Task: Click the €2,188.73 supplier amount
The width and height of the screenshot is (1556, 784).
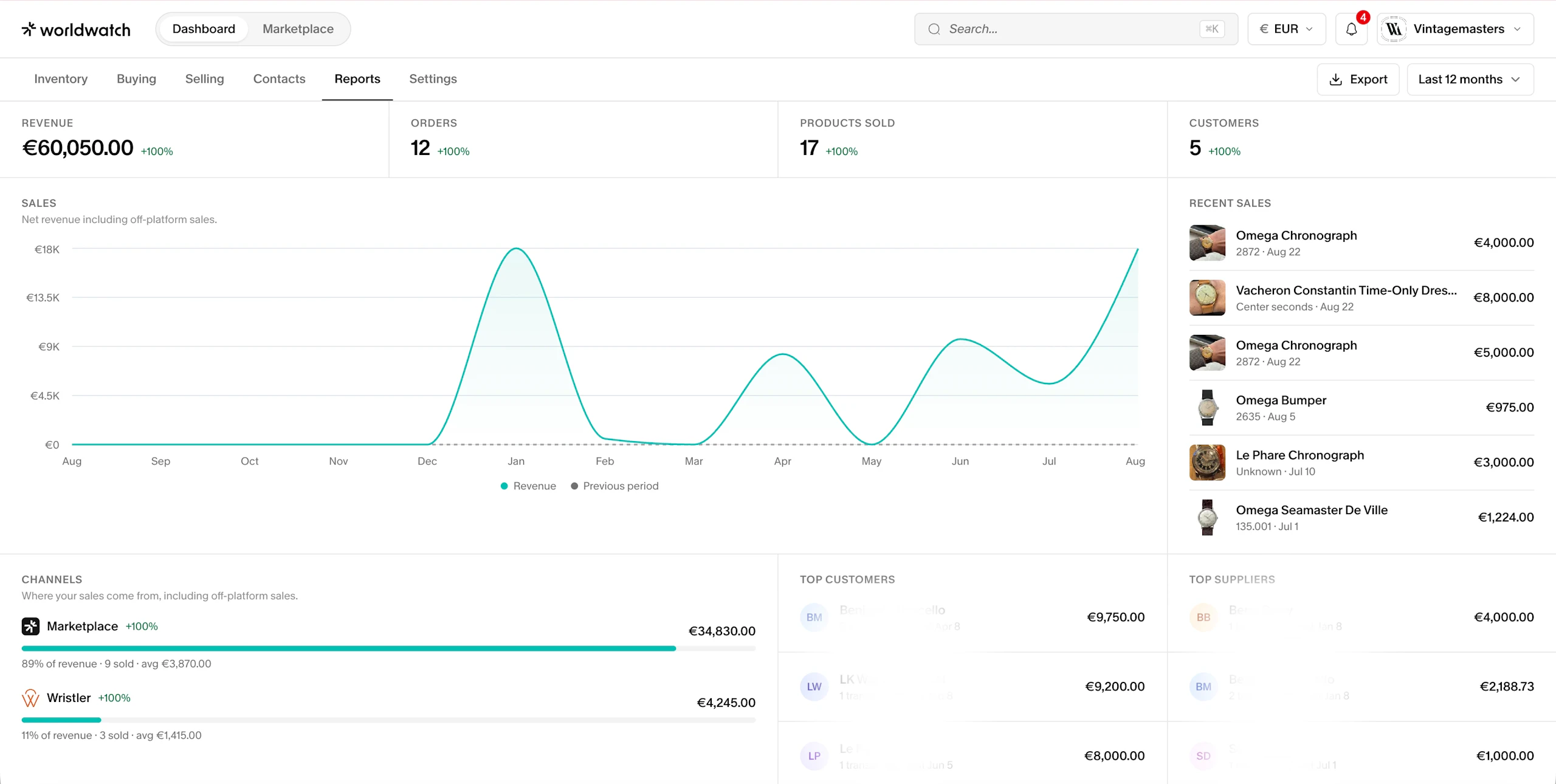Action: tap(1507, 687)
